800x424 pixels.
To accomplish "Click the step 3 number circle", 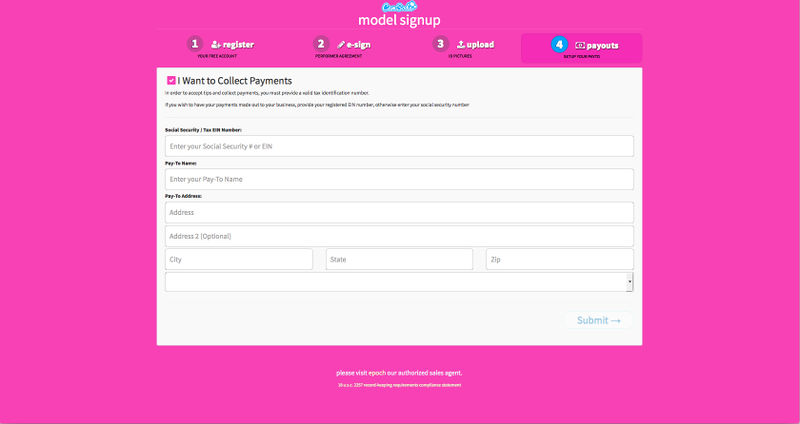I will pyautogui.click(x=440, y=44).
